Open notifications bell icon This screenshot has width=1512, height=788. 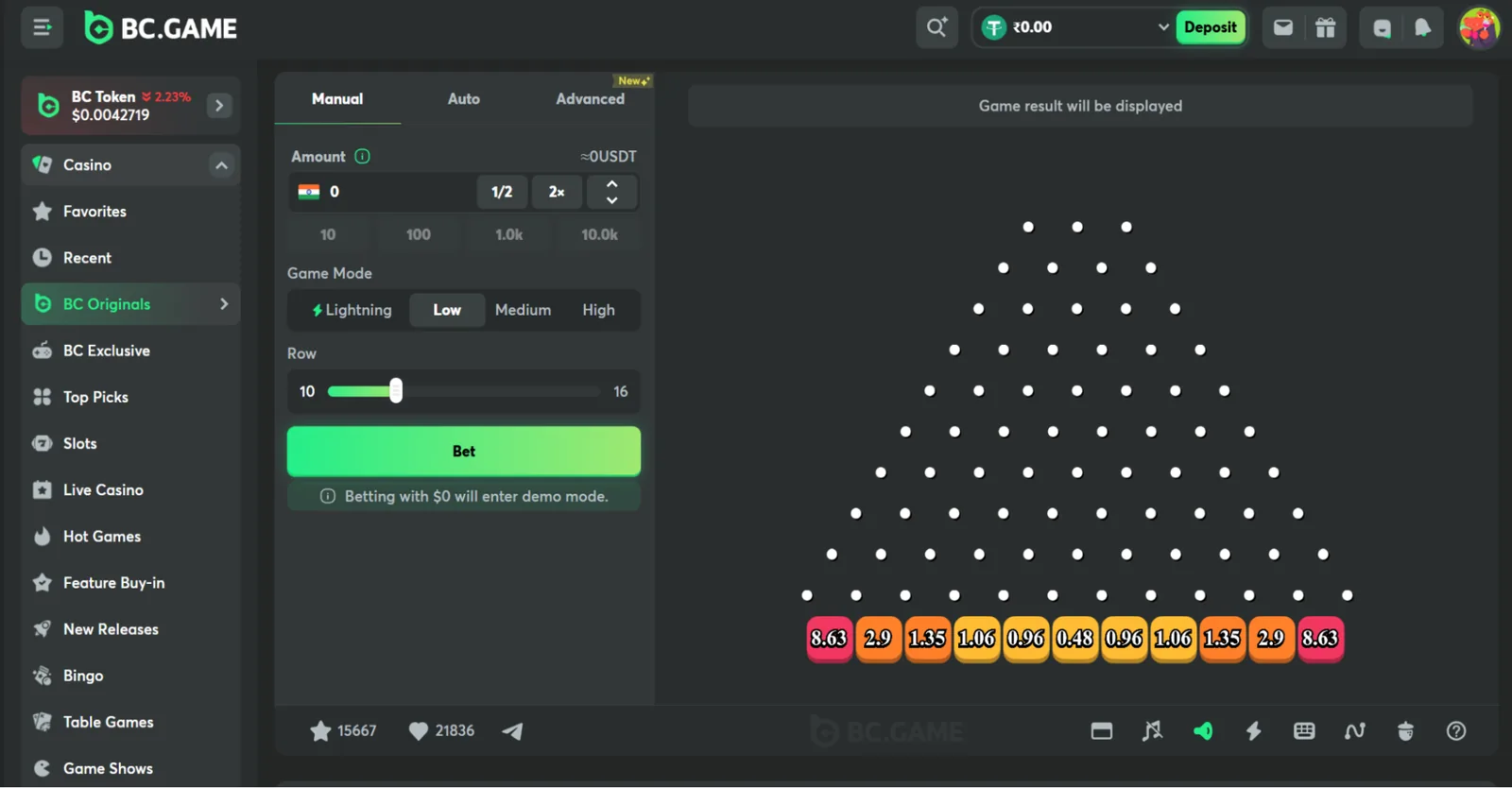point(1422,27)
